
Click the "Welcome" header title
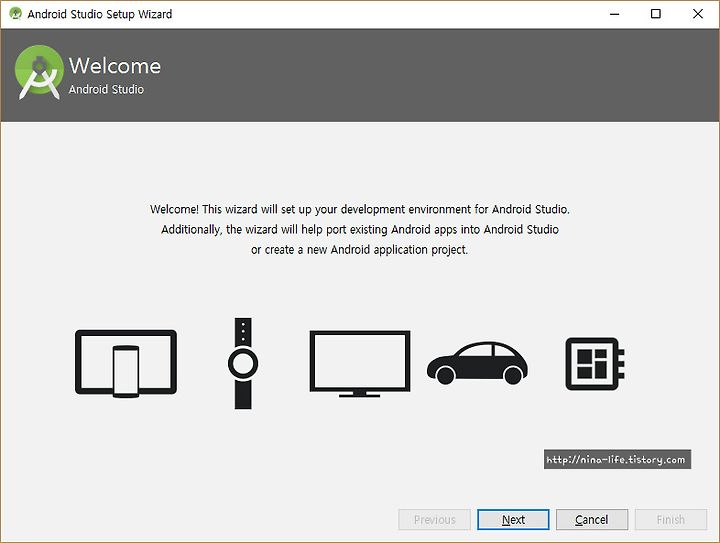115,66
